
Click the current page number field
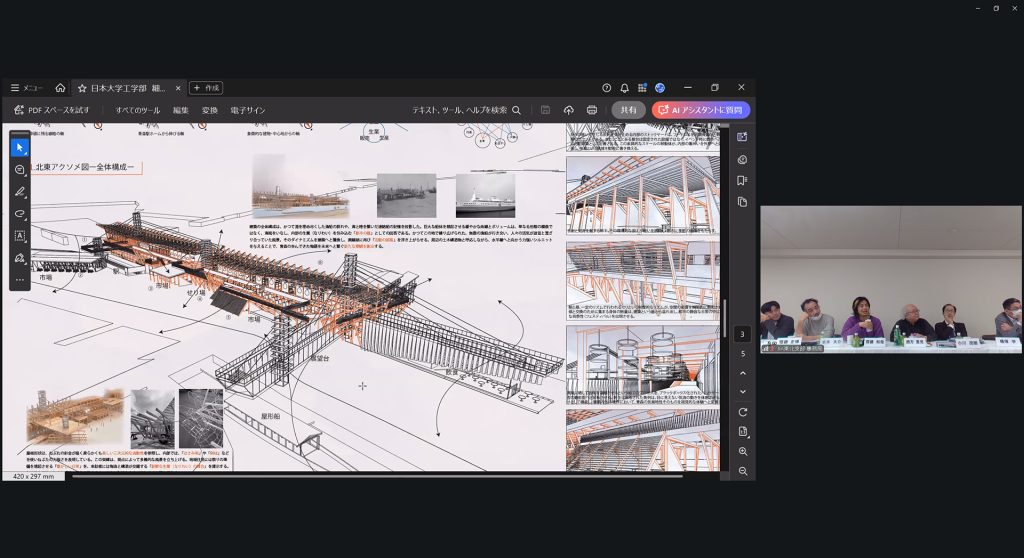[742, 334]
